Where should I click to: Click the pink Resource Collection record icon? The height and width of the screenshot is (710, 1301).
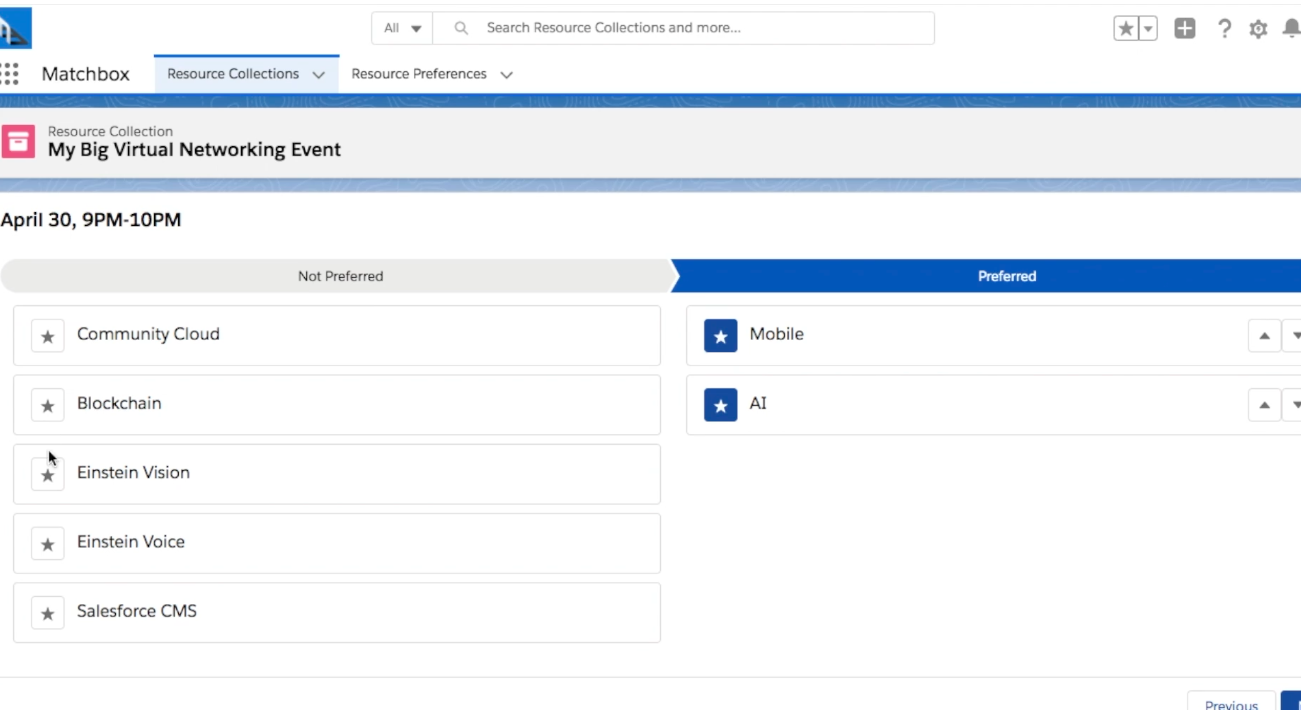click(x=18, y=141)
